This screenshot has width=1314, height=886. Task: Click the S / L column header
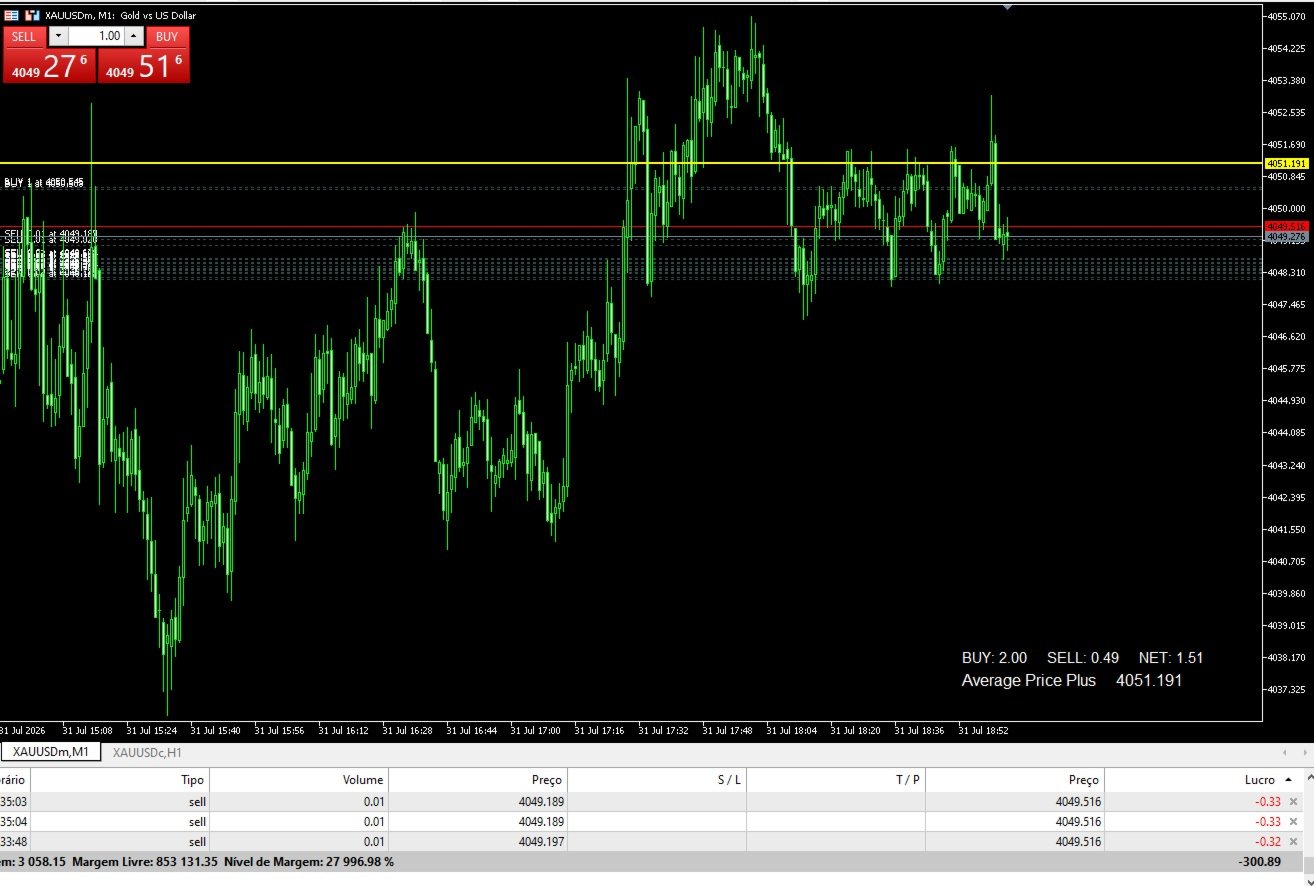point(657,780)
